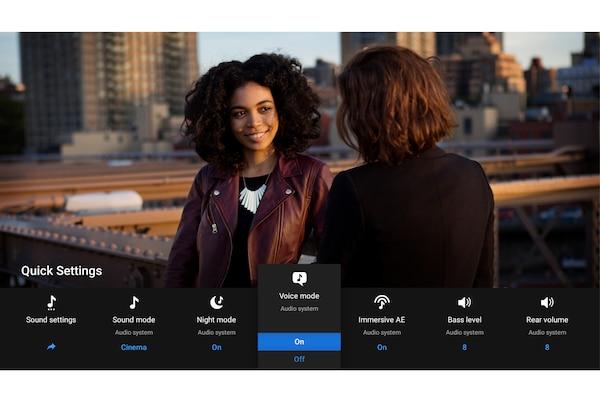The image size is (600, 401).
Task: Click the Bass level speaker icon
Action: (x=465, y=303)
